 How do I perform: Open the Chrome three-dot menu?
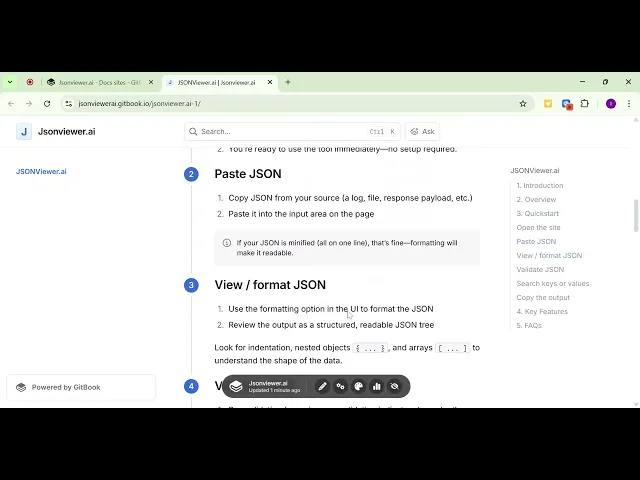[x=629, y=104]
